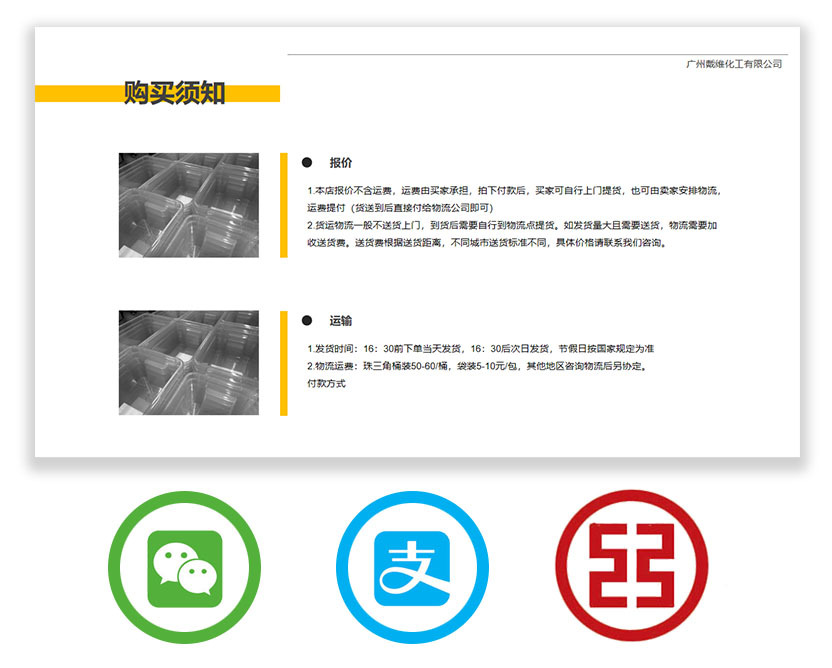Click the 报价 section title

tap(341, 163)
